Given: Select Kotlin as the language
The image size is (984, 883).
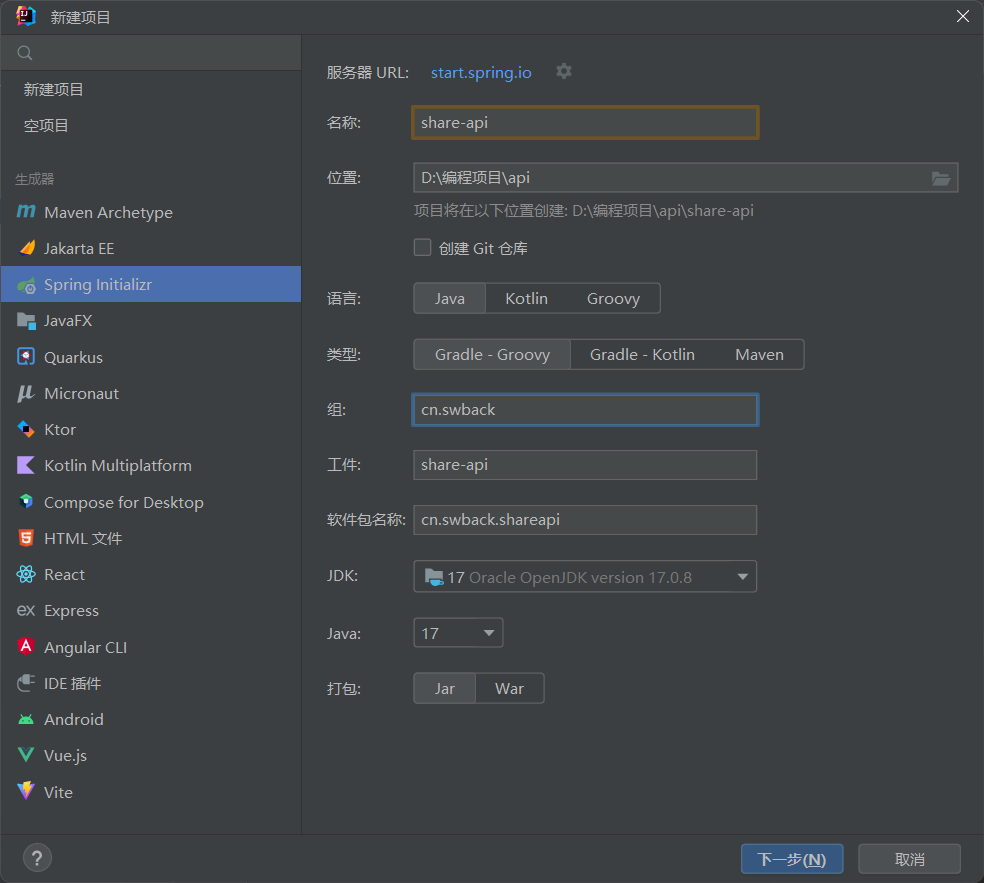Looking at the screenshot, I should (526, 298).
